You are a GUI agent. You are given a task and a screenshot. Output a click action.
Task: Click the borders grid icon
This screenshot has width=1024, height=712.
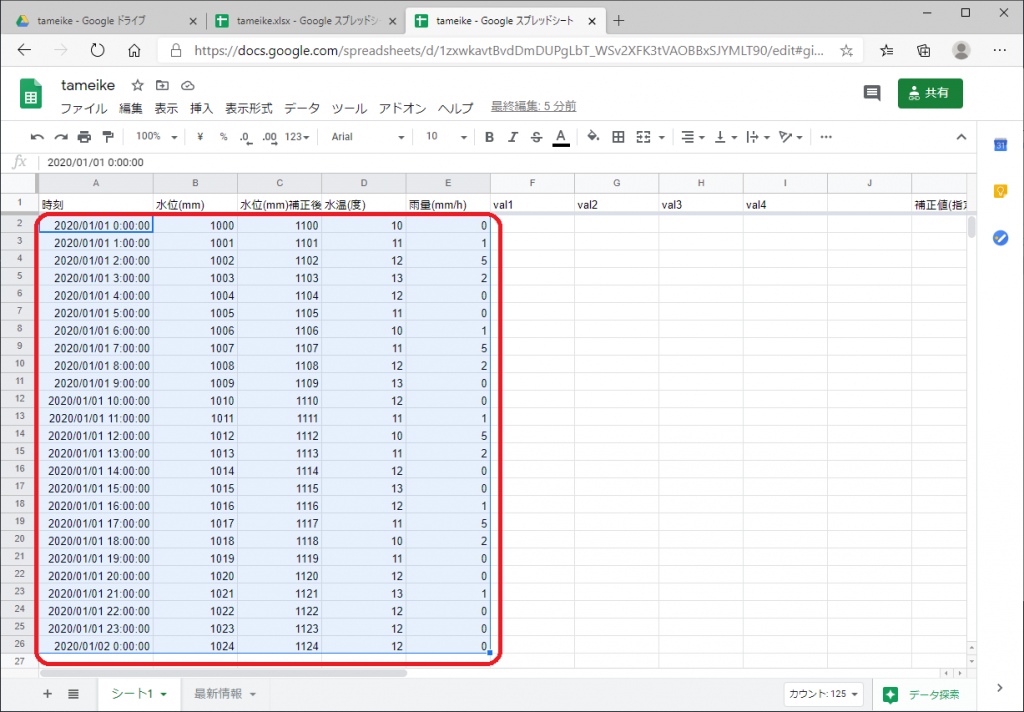click(x=618, y=137)
